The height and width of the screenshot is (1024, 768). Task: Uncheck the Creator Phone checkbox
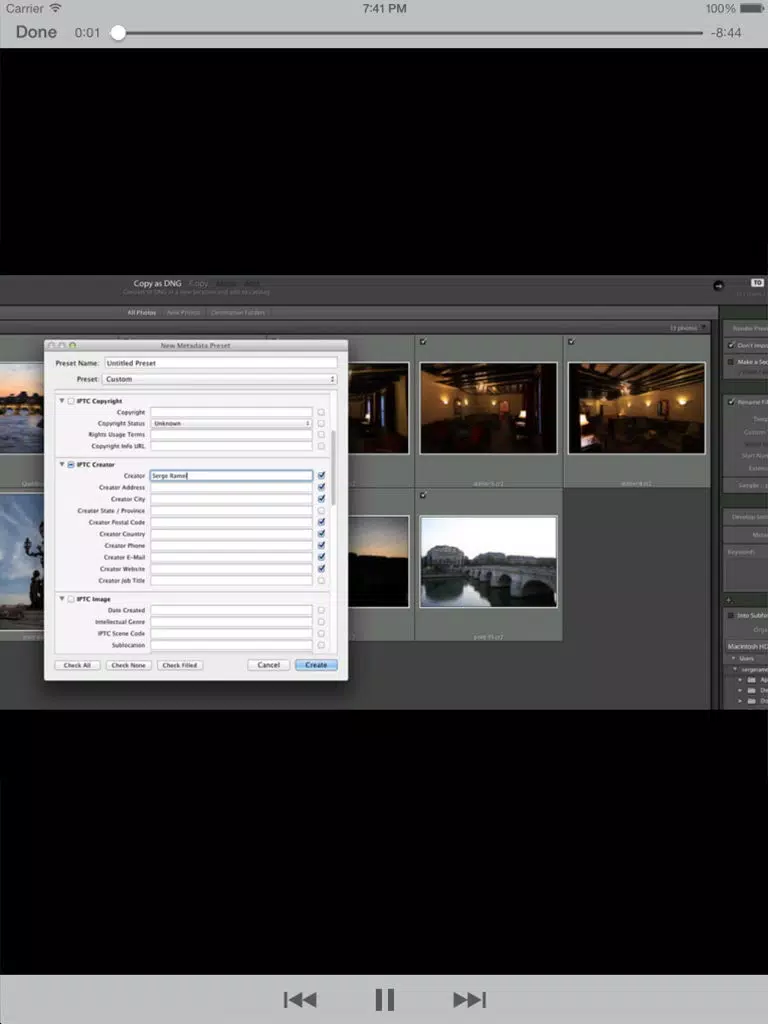[x=321, y=545]
